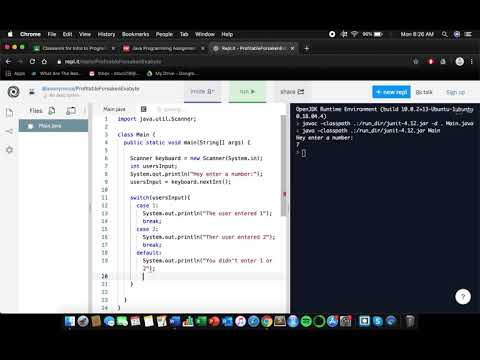Open the Bookmarks menu
Screen dimensions: 480x360
point(135,34)
